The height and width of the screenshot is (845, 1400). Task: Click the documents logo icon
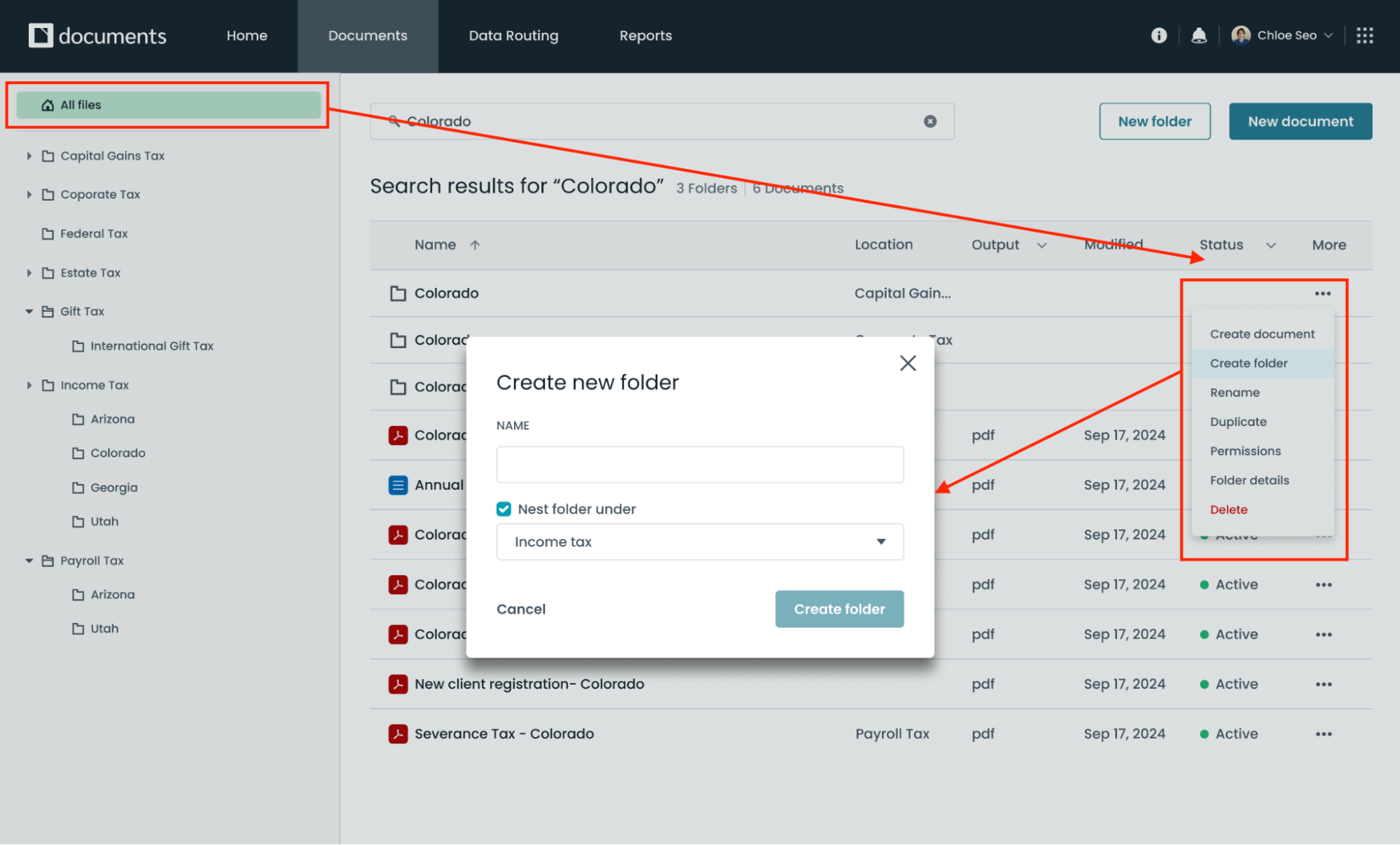[41, 36]
